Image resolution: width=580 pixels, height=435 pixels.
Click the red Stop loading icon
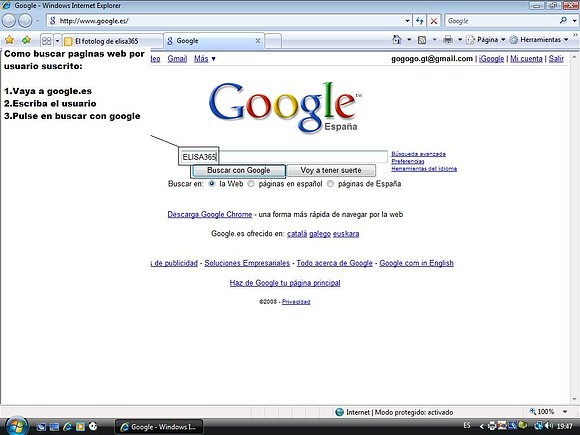(x=434, y=21)
